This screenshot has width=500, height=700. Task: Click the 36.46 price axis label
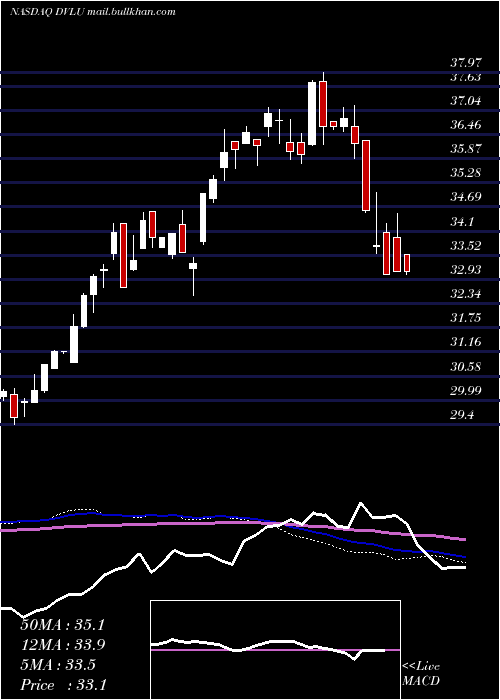(466, 125)
